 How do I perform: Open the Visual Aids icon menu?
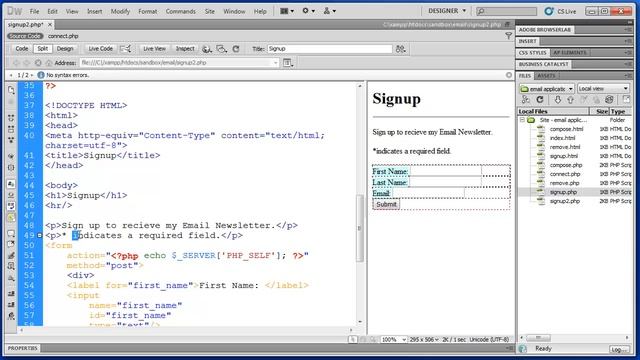coord(222,49)
